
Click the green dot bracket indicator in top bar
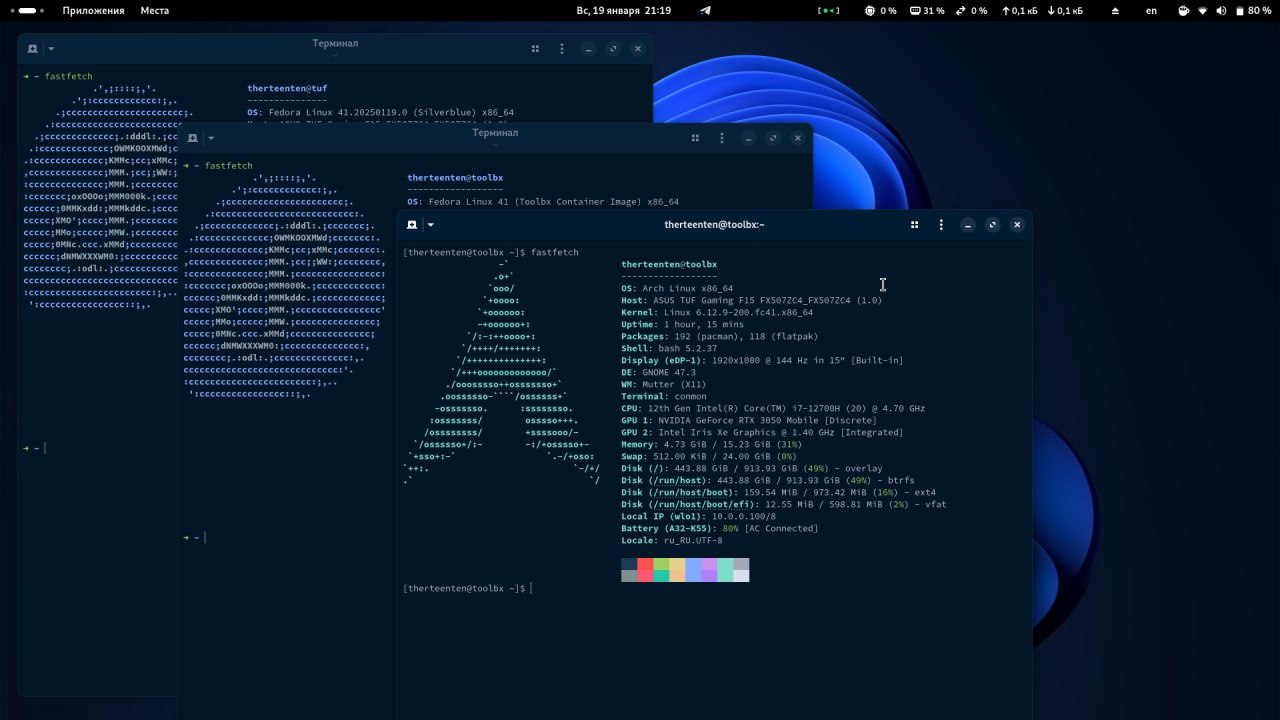829,10
